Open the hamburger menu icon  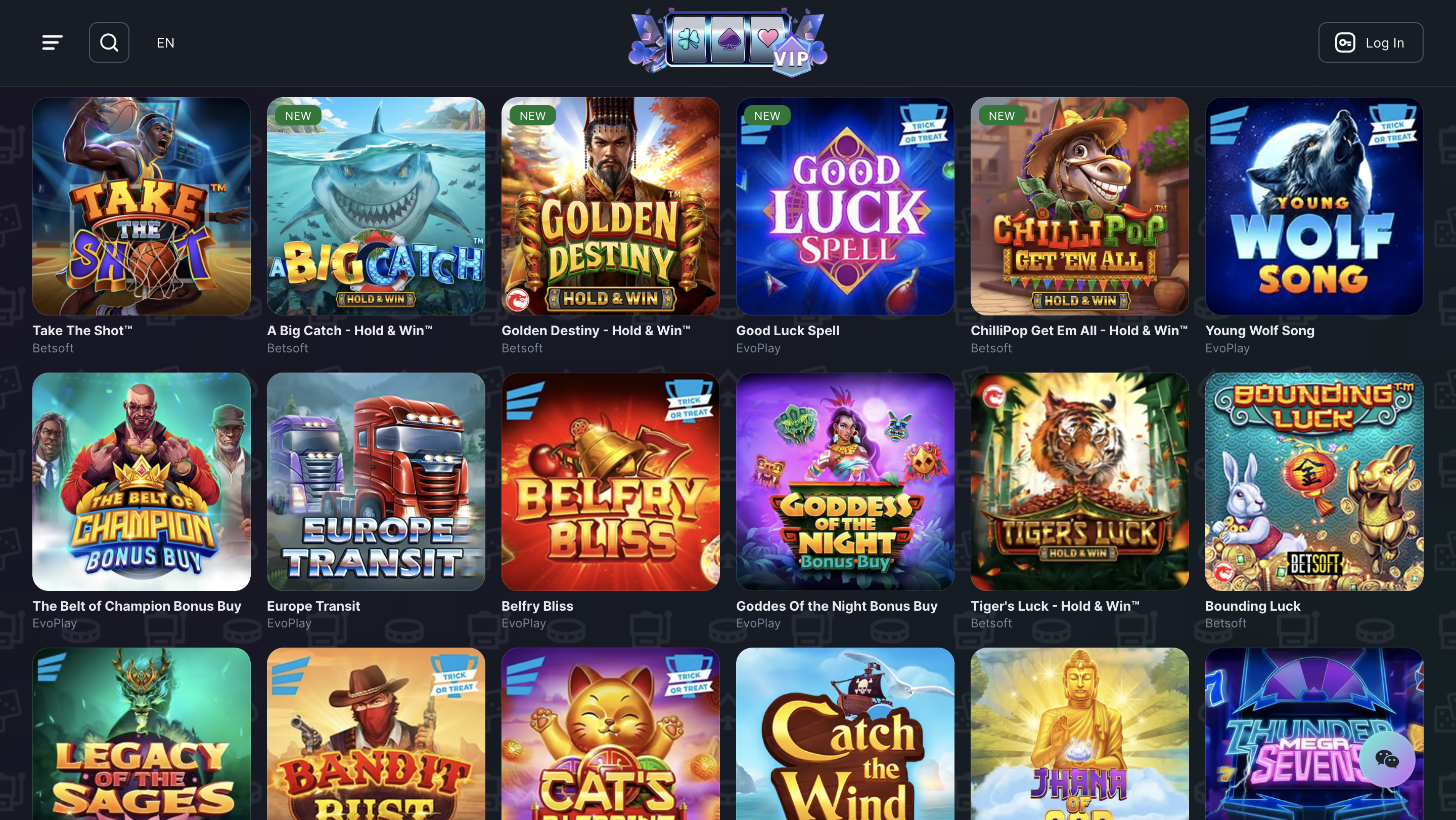(x=52, y=42)
